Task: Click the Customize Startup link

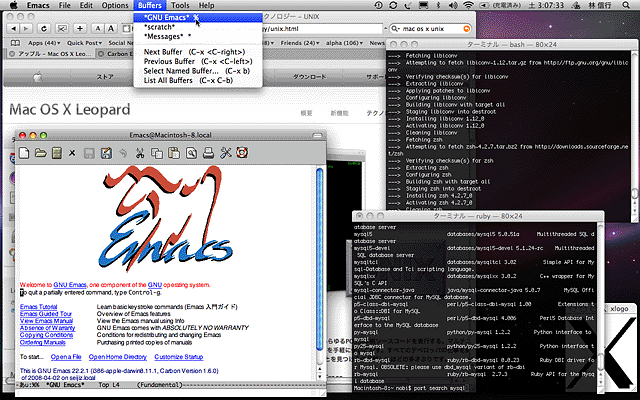Action: coord(179,357)
